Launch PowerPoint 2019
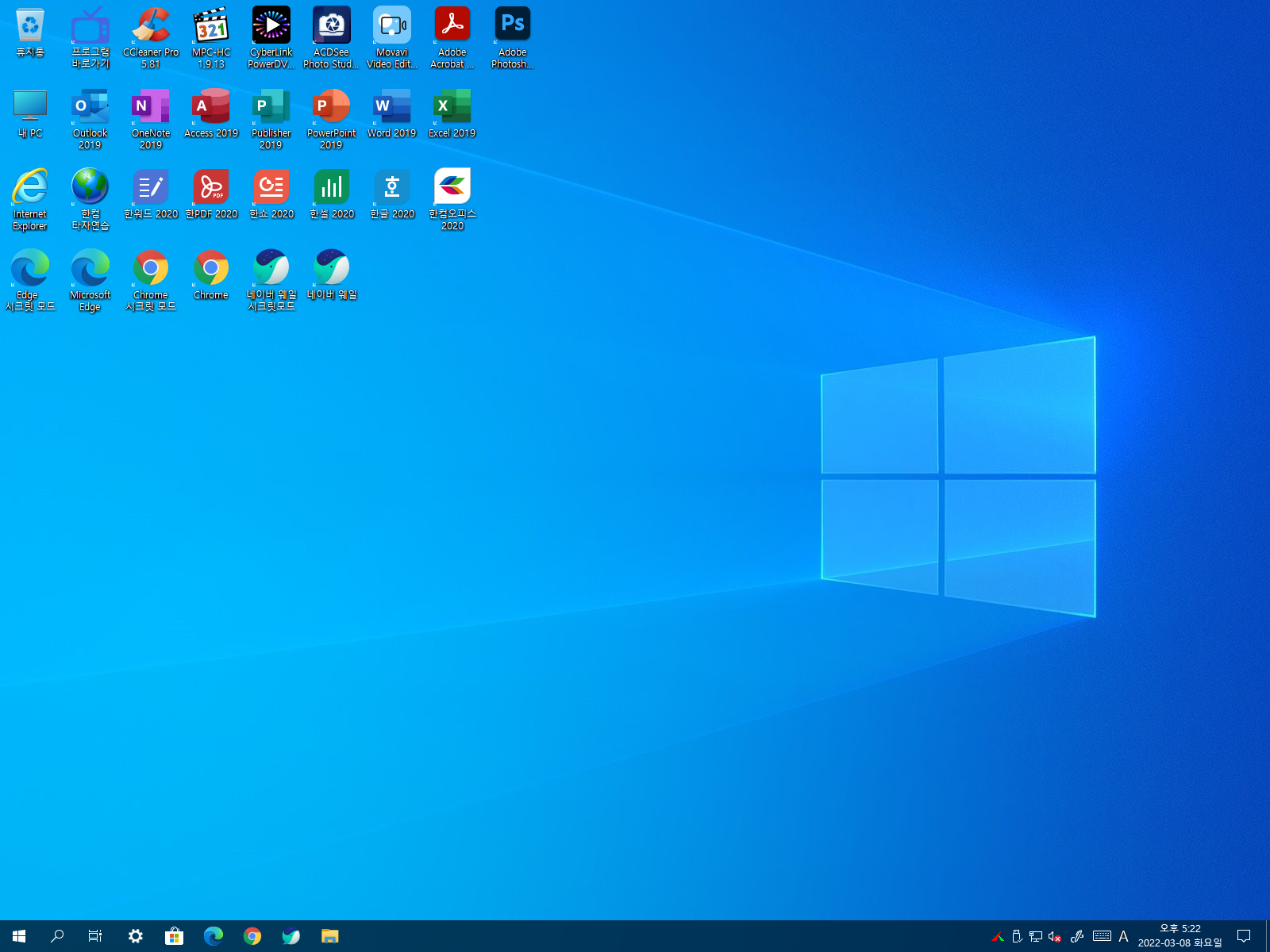Image resolution: width=1270 pixels, height=952 pixels. click(332, 119)
